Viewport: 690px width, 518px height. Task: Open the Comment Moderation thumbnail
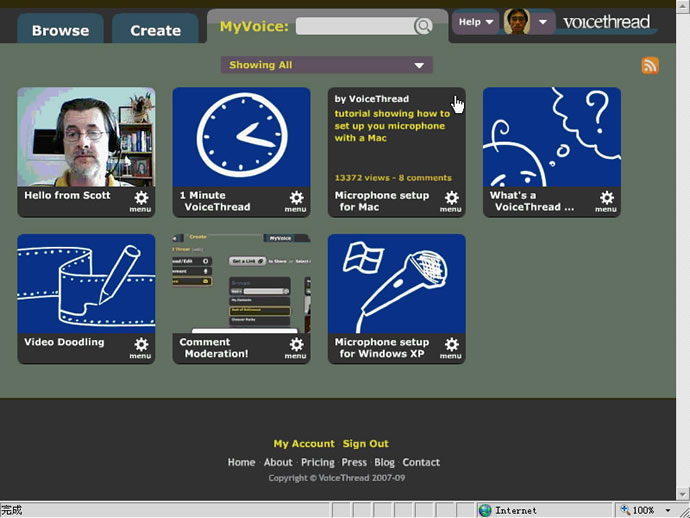pyautogui.click(x=242, y=284)
